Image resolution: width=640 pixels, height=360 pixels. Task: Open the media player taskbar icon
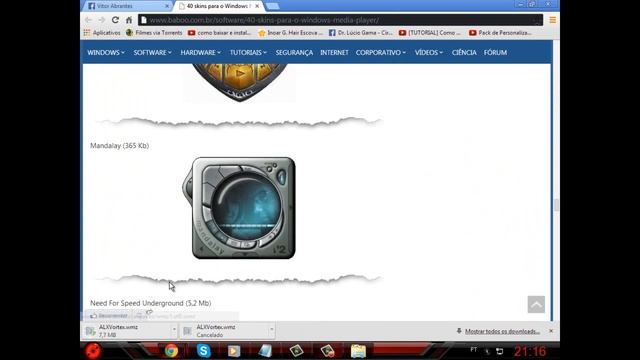[234, 351]
